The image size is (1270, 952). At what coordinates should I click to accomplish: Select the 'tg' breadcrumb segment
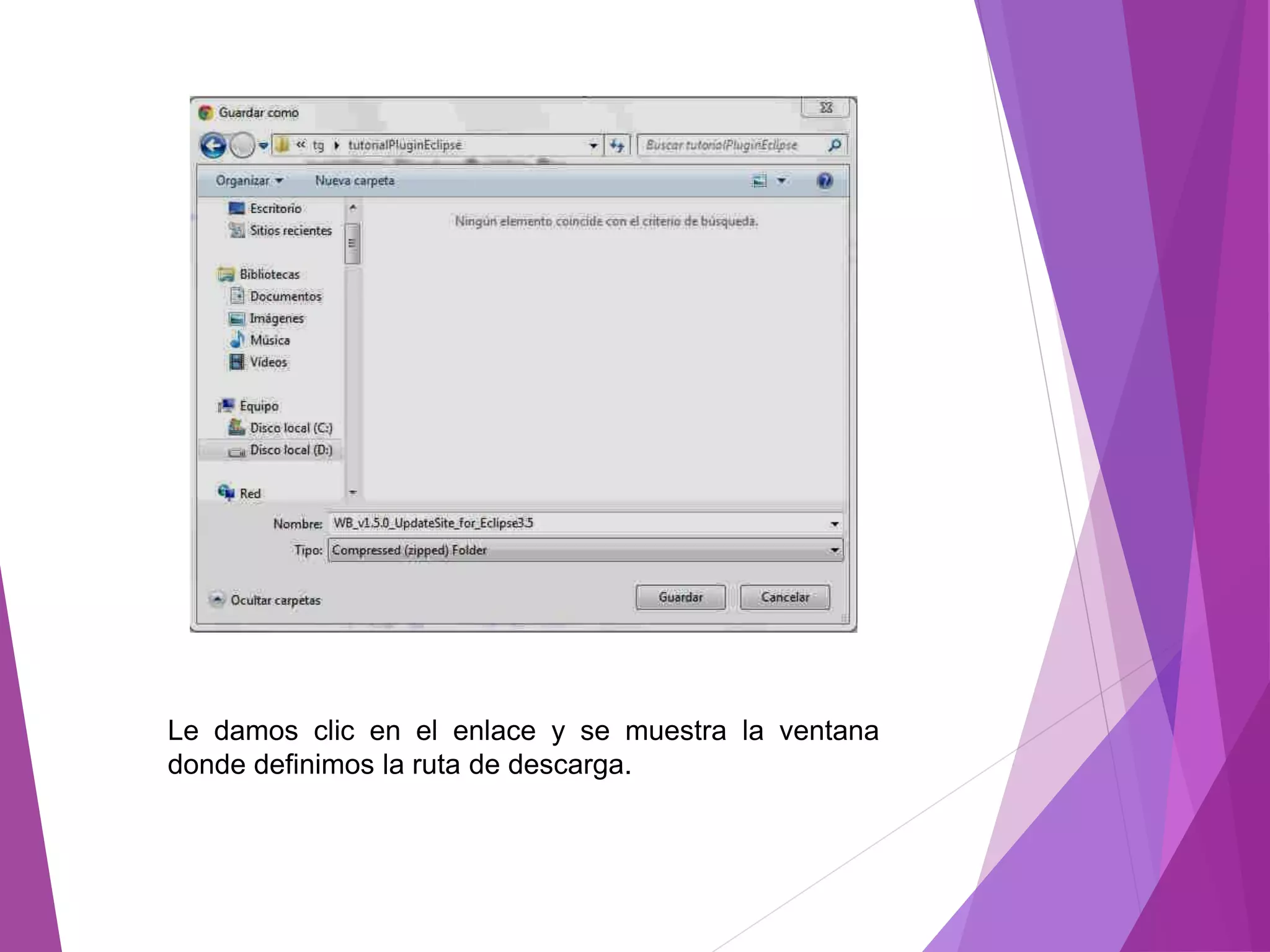(318, 145)
